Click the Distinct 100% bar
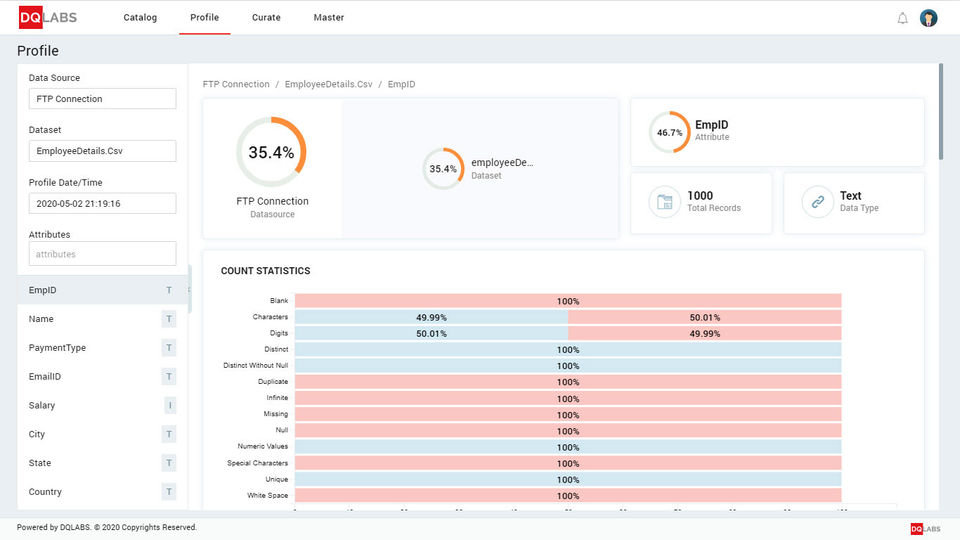This screenshot has width=960, height=540. (x=568, y=350)
